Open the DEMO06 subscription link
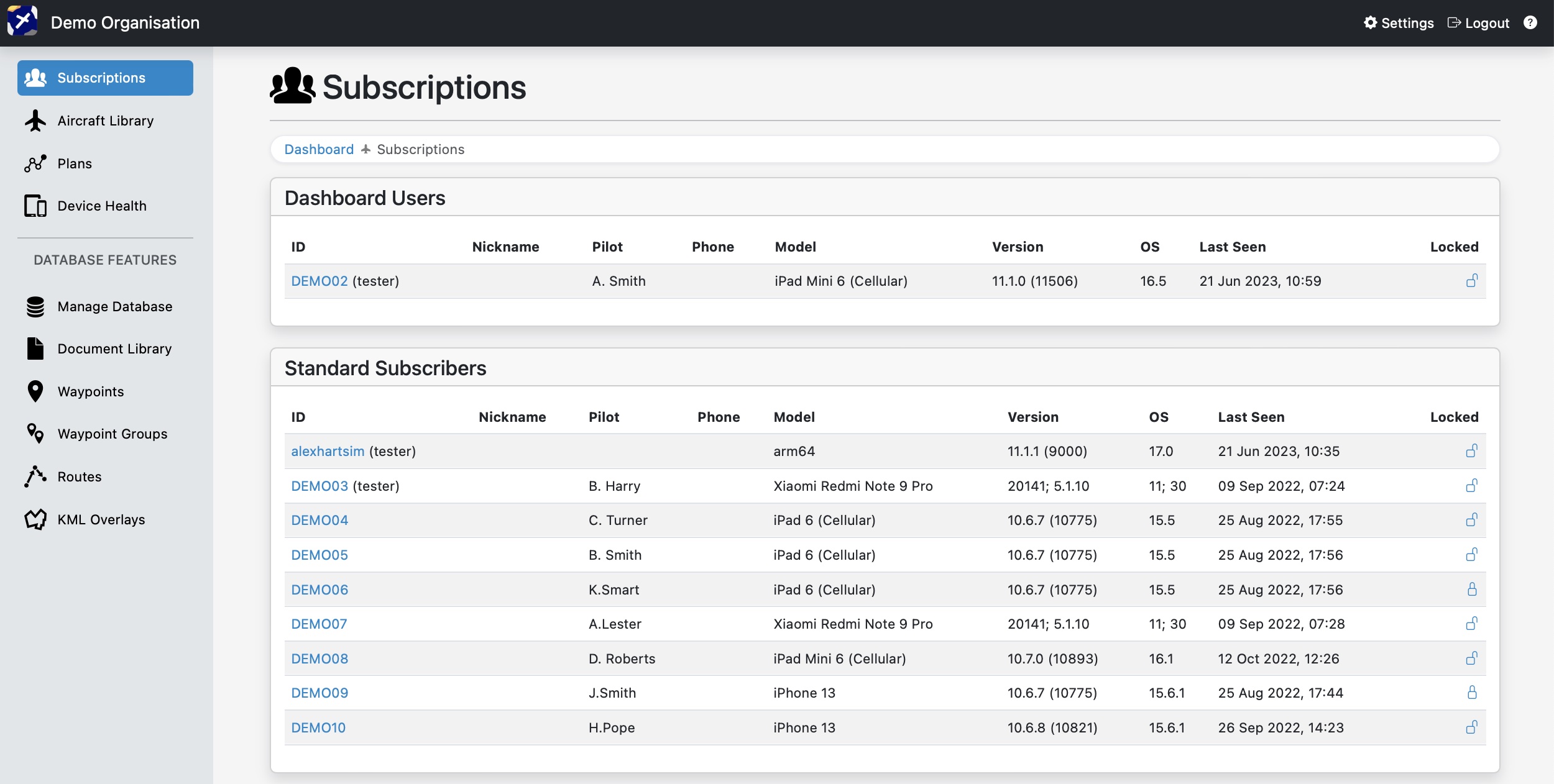The width and height of the screenshot is (1554, 784). point(320,590)
